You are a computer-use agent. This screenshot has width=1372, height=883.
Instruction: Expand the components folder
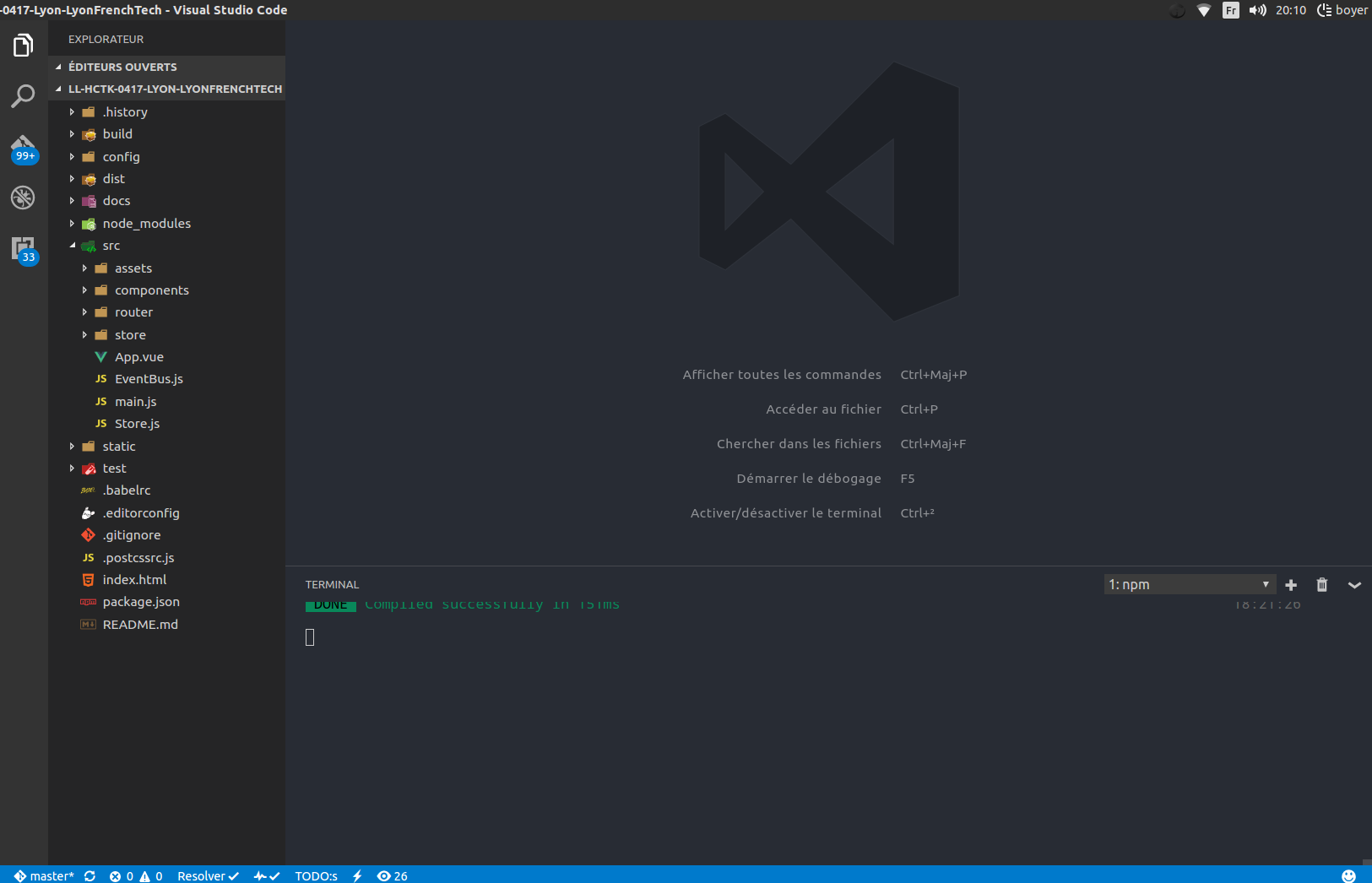point(166,290)
